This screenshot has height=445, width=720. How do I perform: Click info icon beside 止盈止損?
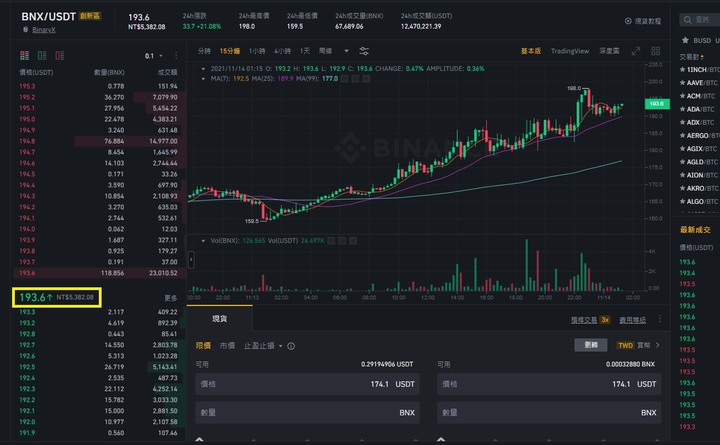tap(291, 346)
